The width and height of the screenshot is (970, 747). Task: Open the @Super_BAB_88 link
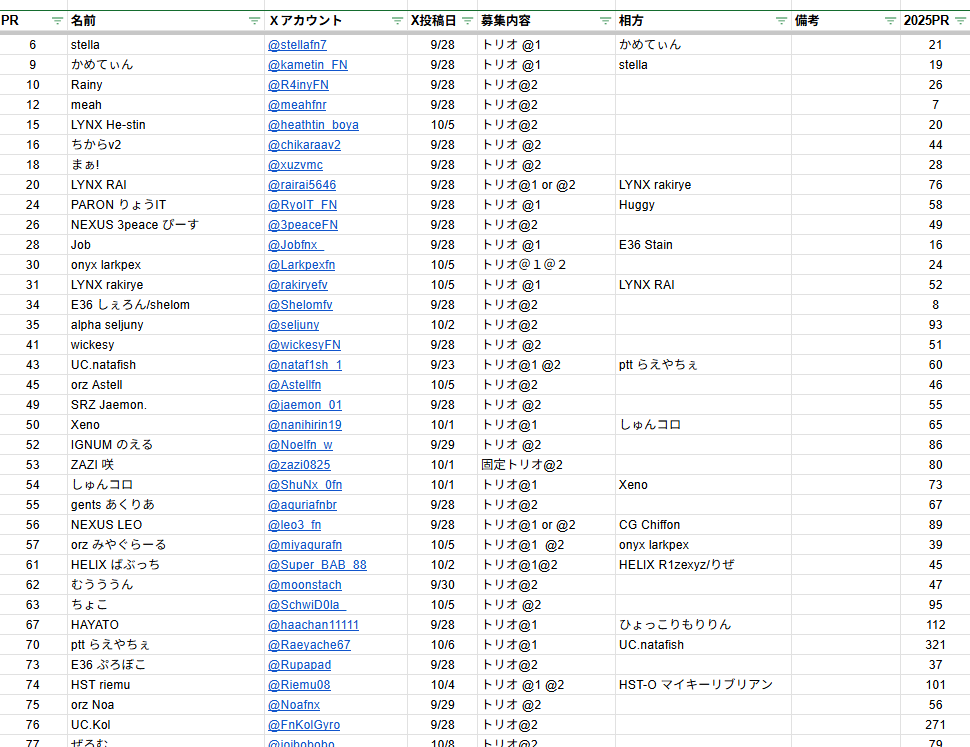click(x=317, y=565)
